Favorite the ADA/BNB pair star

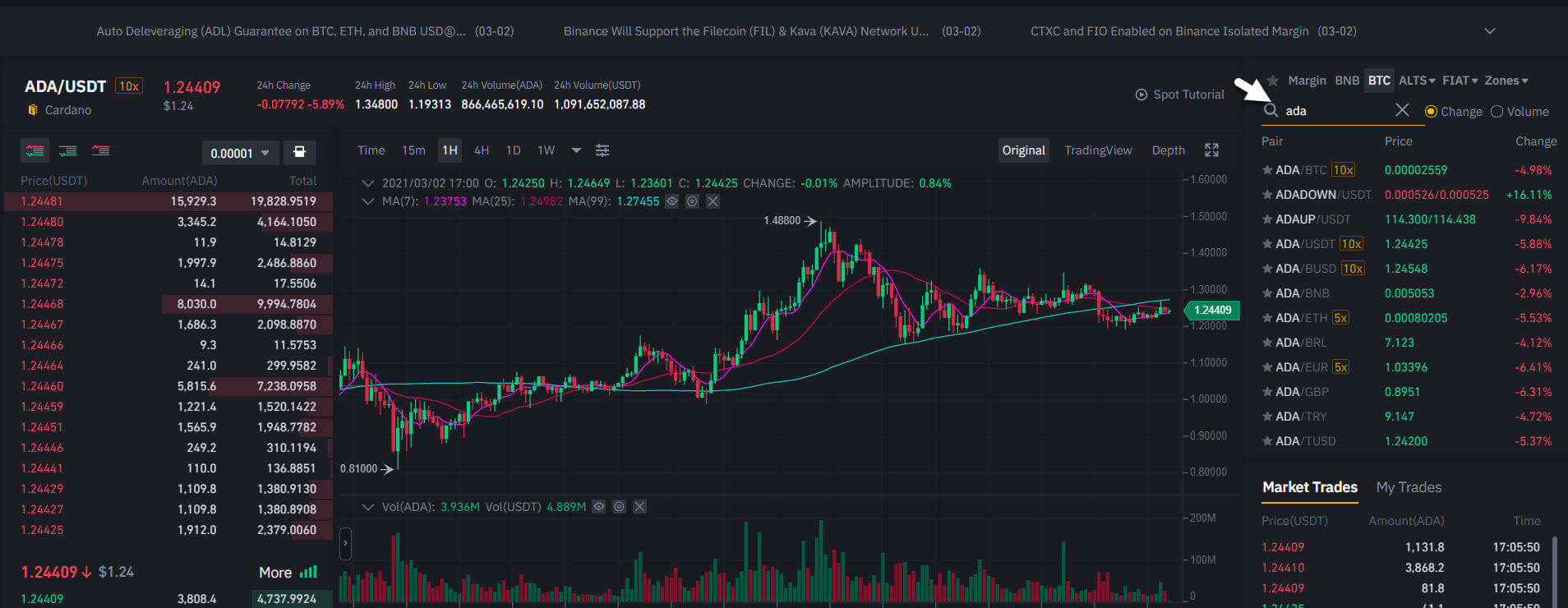1267,293
